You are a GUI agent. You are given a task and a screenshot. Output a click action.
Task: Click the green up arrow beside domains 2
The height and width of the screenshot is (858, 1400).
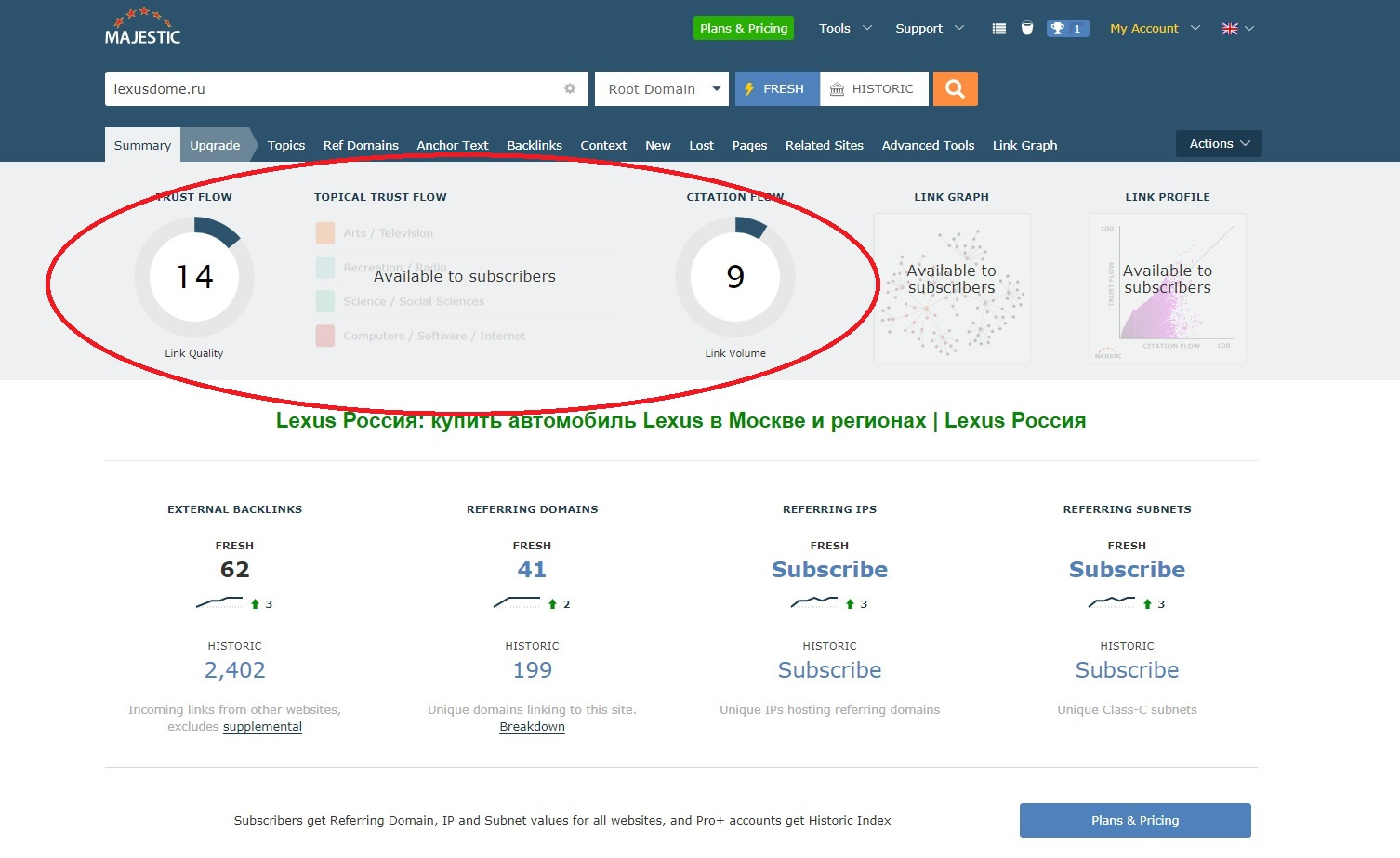point(552,604)
